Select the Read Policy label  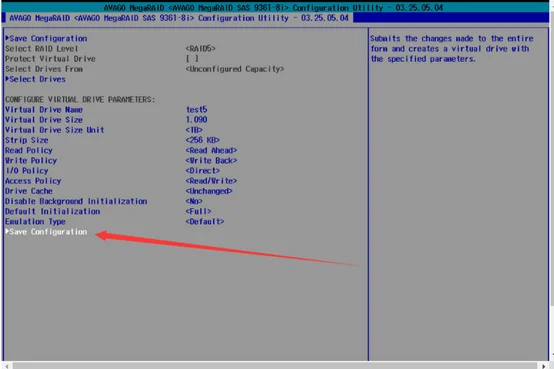pyautogui.click(x=29, y=151)
